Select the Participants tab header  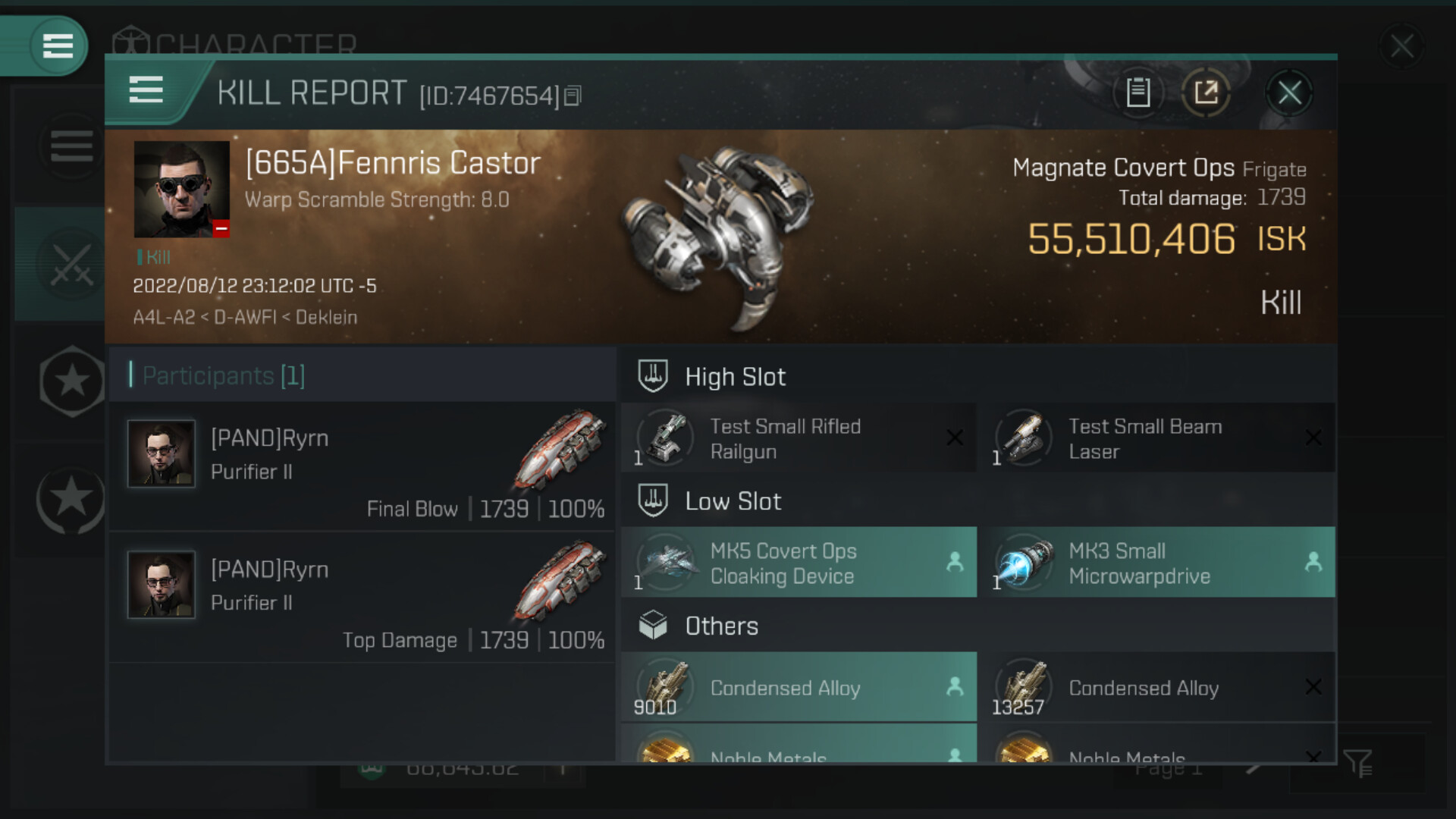[223, 375]
